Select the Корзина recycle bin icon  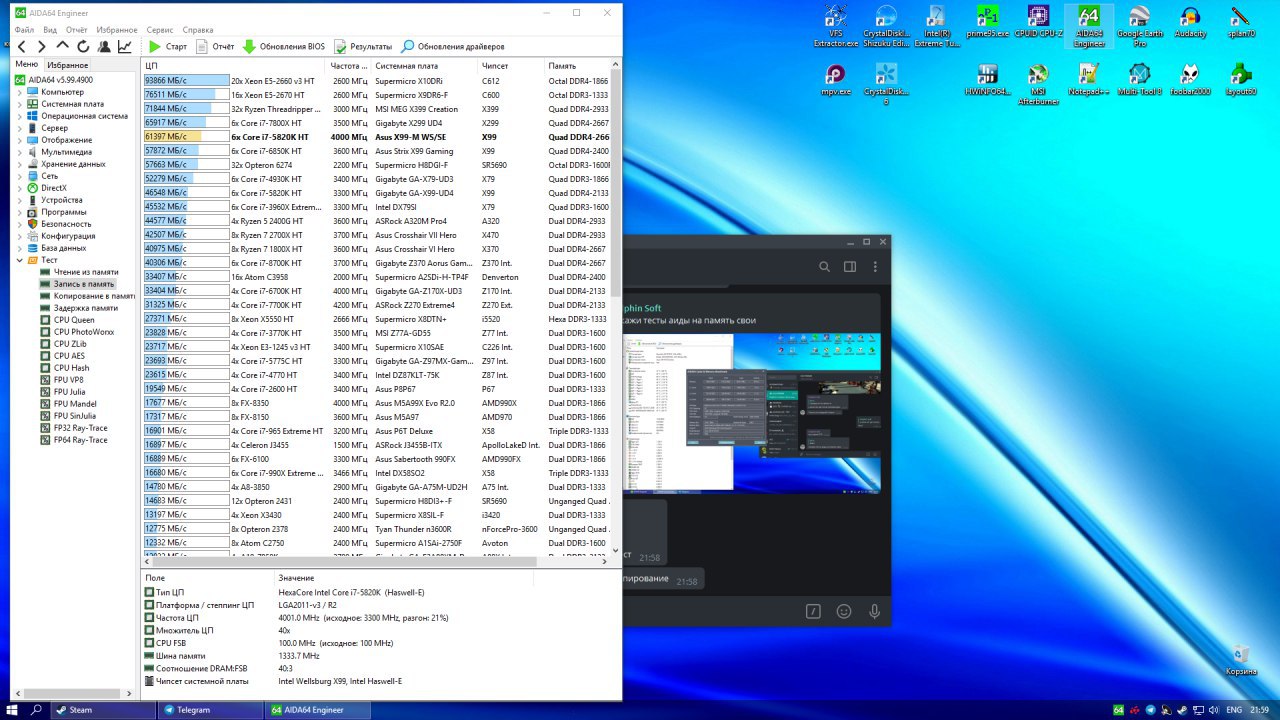pyautogui.click(x=1241, y=660)
